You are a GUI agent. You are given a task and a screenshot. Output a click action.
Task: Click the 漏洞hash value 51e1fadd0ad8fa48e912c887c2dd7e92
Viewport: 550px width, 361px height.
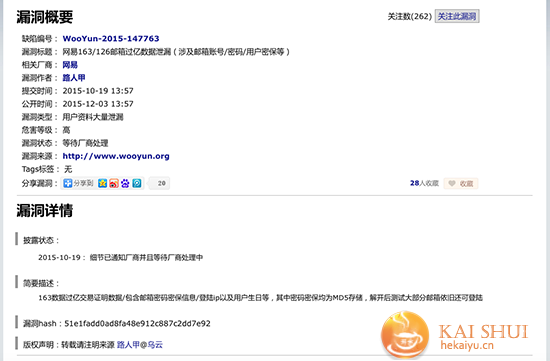(x=137, y=323)
